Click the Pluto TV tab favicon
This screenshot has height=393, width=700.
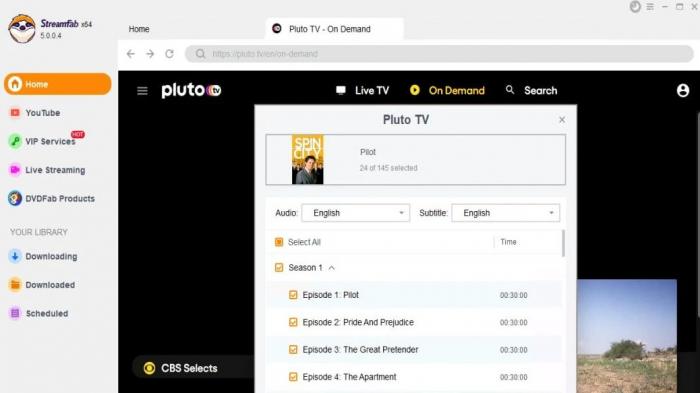[277, 29]
